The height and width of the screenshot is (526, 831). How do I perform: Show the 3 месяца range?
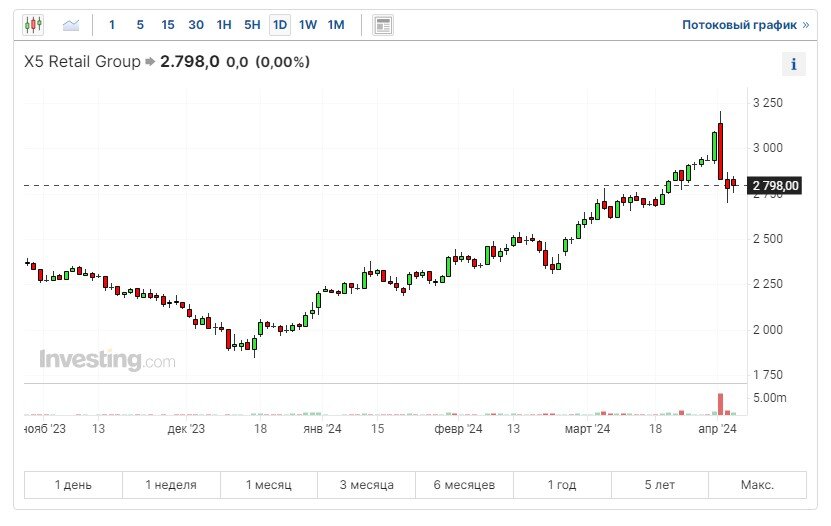point(367,485)
